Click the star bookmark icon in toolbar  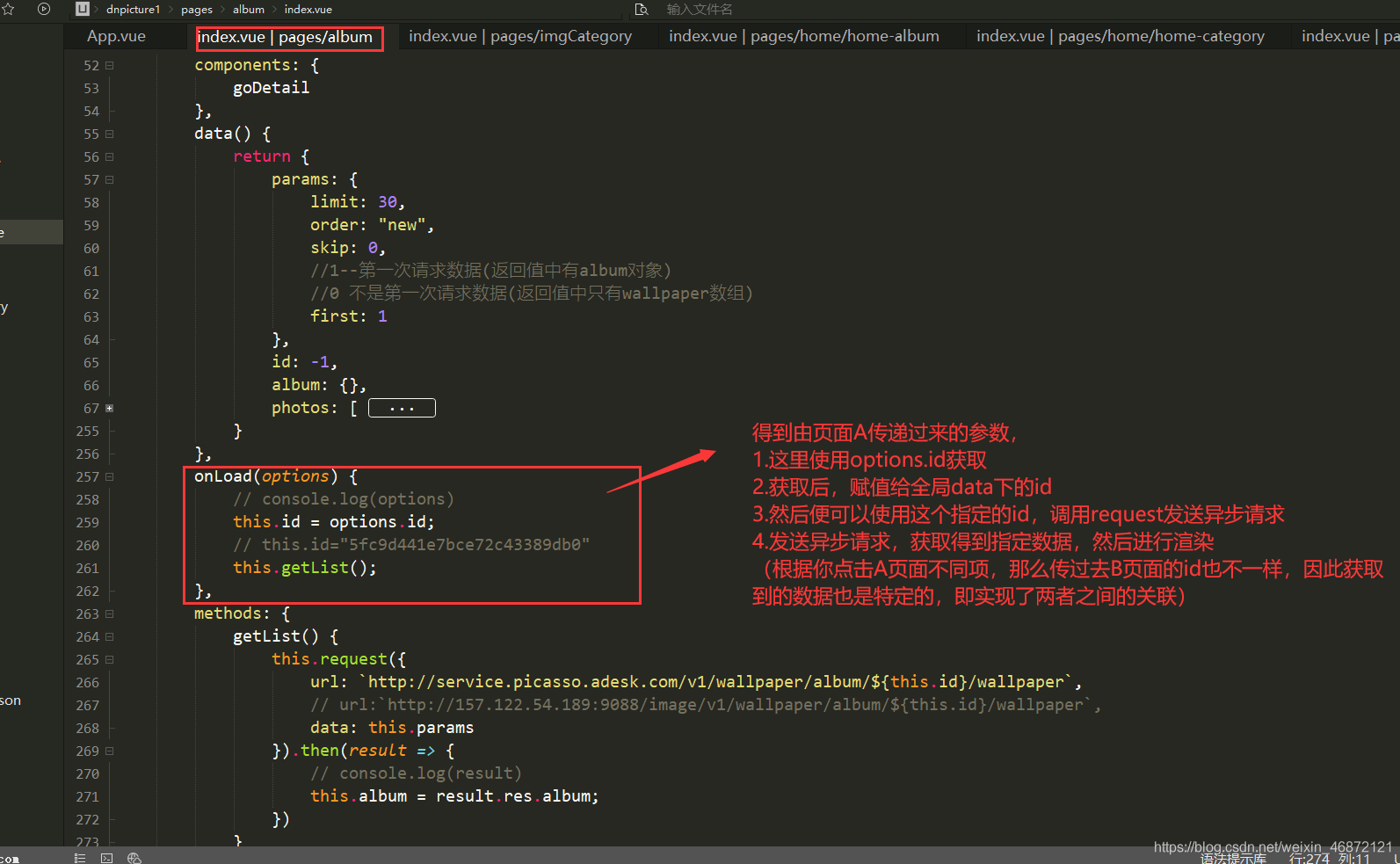tap(8, 9)
